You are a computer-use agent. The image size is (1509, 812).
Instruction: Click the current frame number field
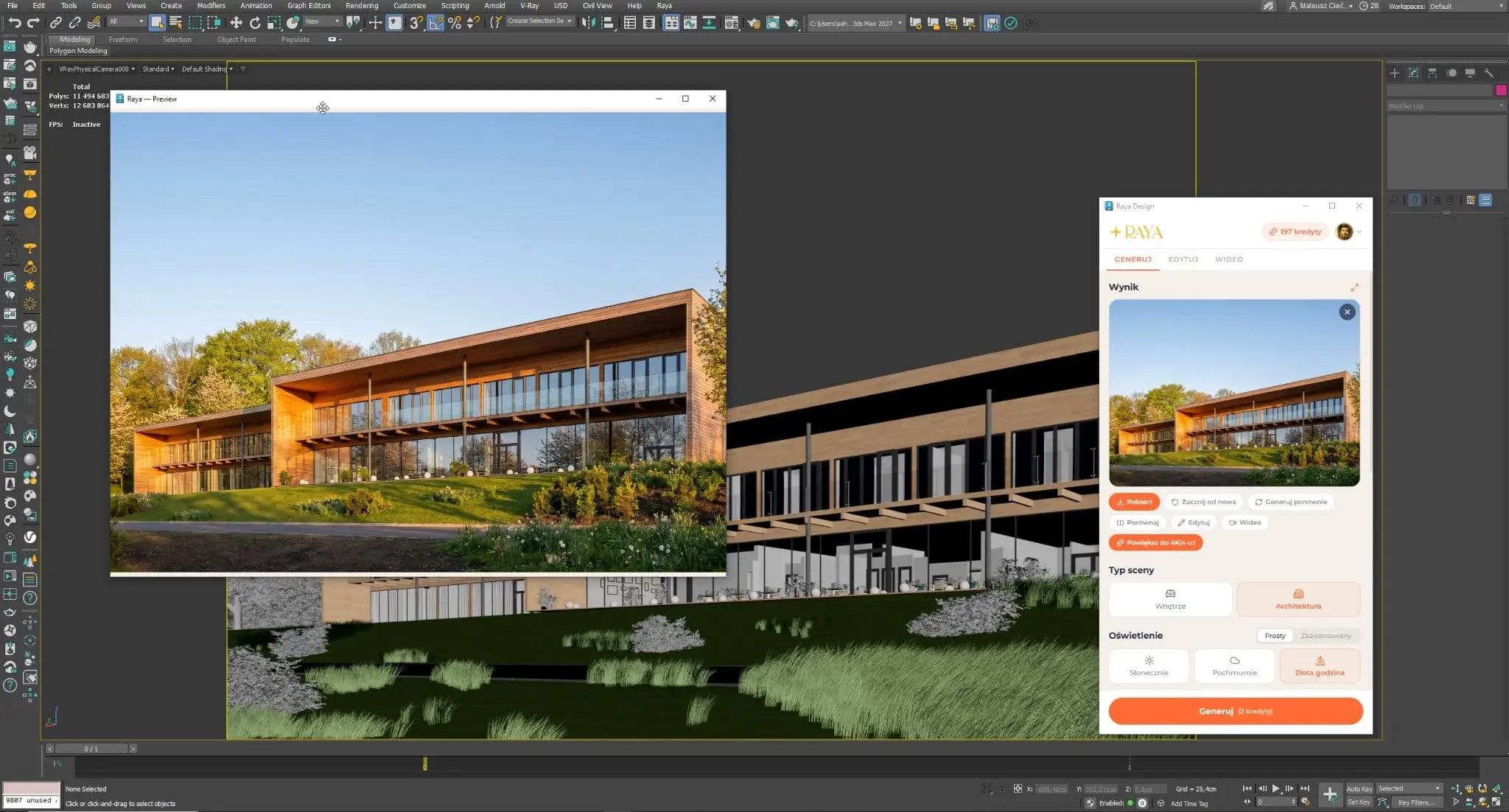tap(1275, 802)
